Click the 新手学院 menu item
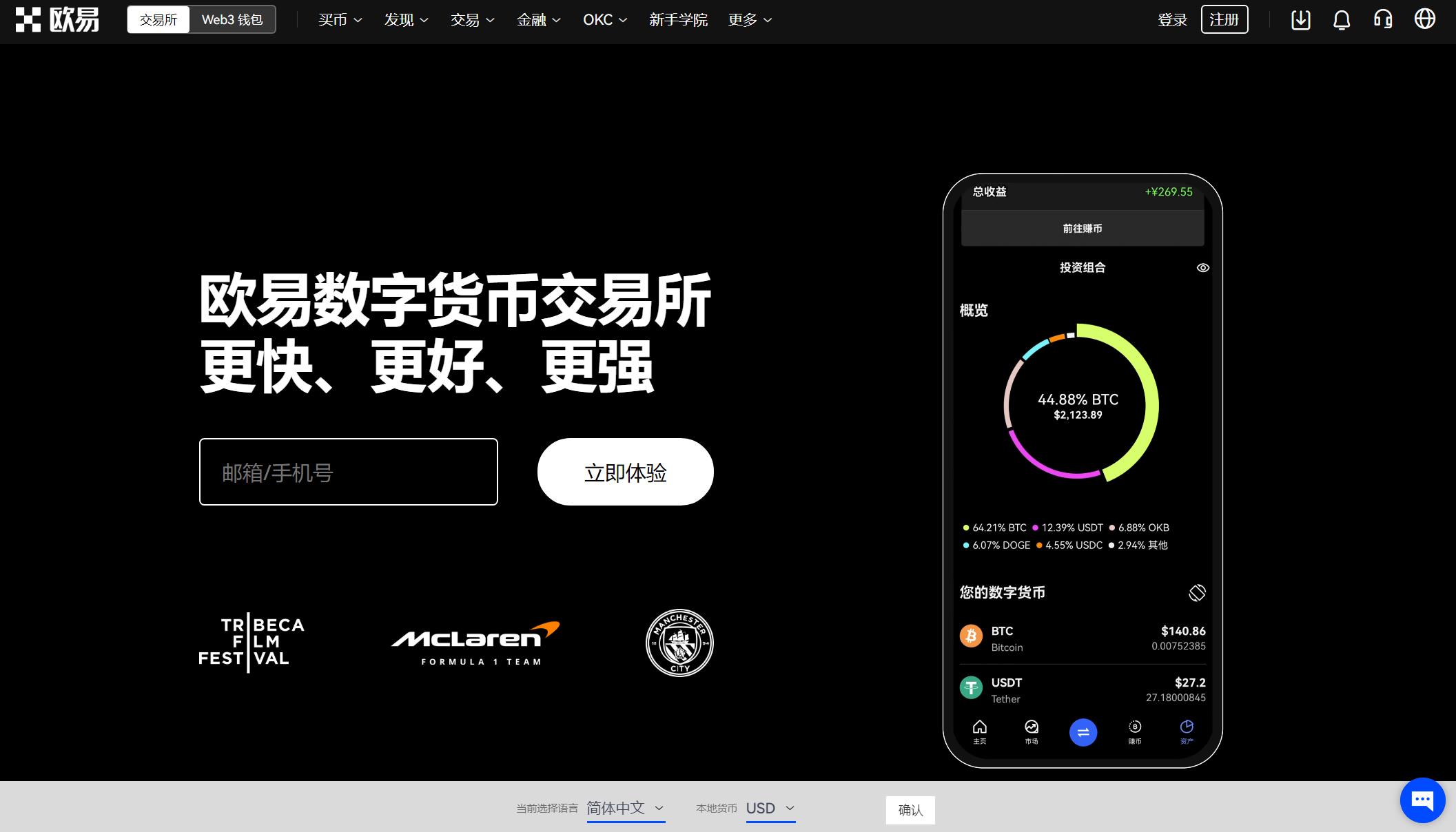Image resolution: width=1456 pixels, height=832 pixels. (x=679, y=20)
